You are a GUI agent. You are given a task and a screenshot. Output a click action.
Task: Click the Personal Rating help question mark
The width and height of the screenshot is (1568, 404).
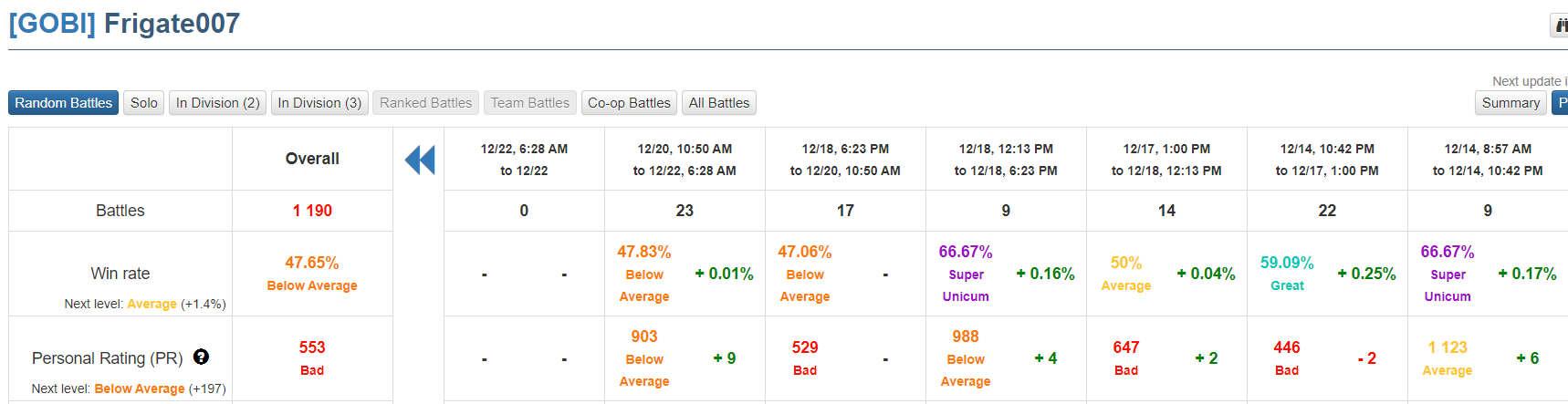(201, 357)
